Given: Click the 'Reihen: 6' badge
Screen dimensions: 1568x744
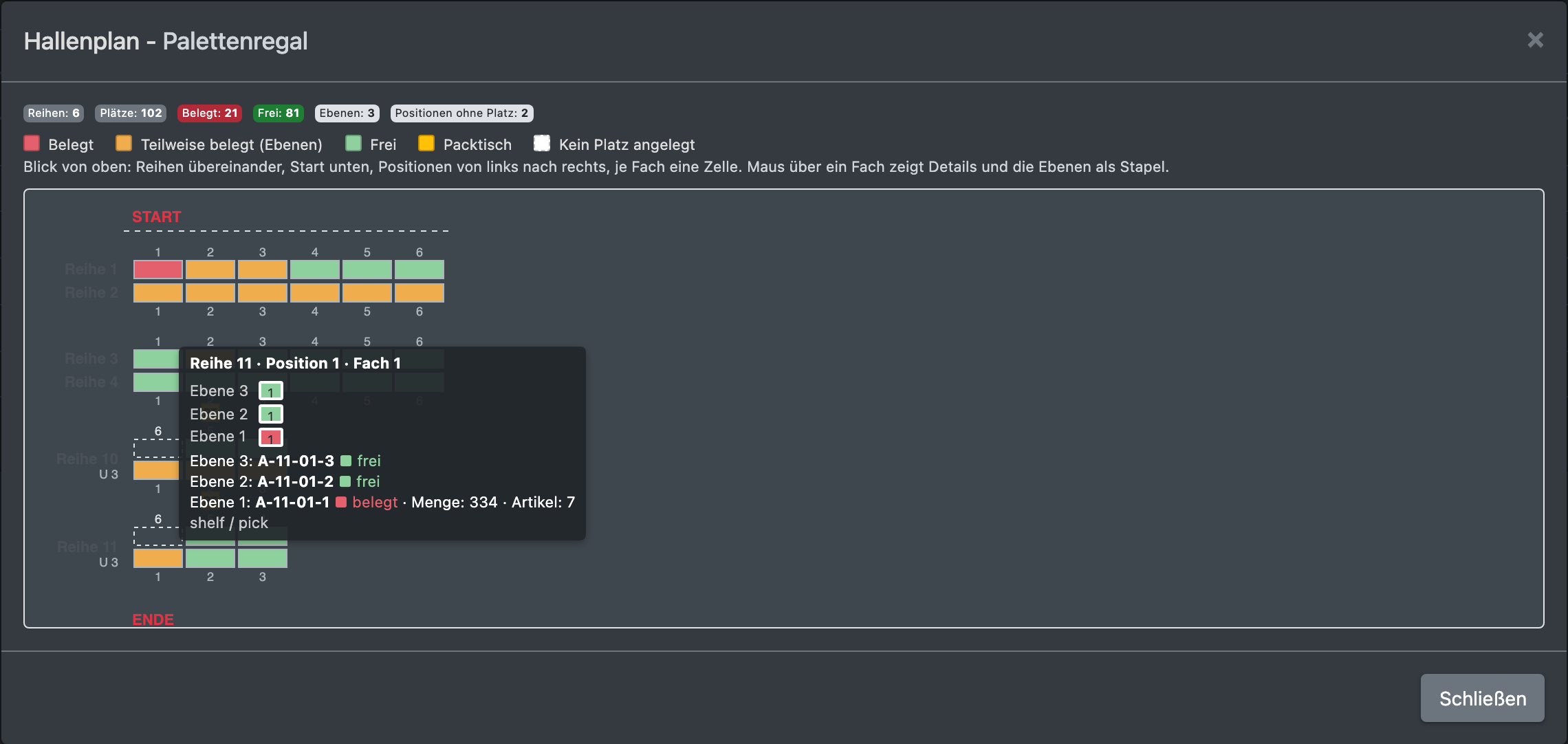Looking at the screenshot, I should pos(54,113).
